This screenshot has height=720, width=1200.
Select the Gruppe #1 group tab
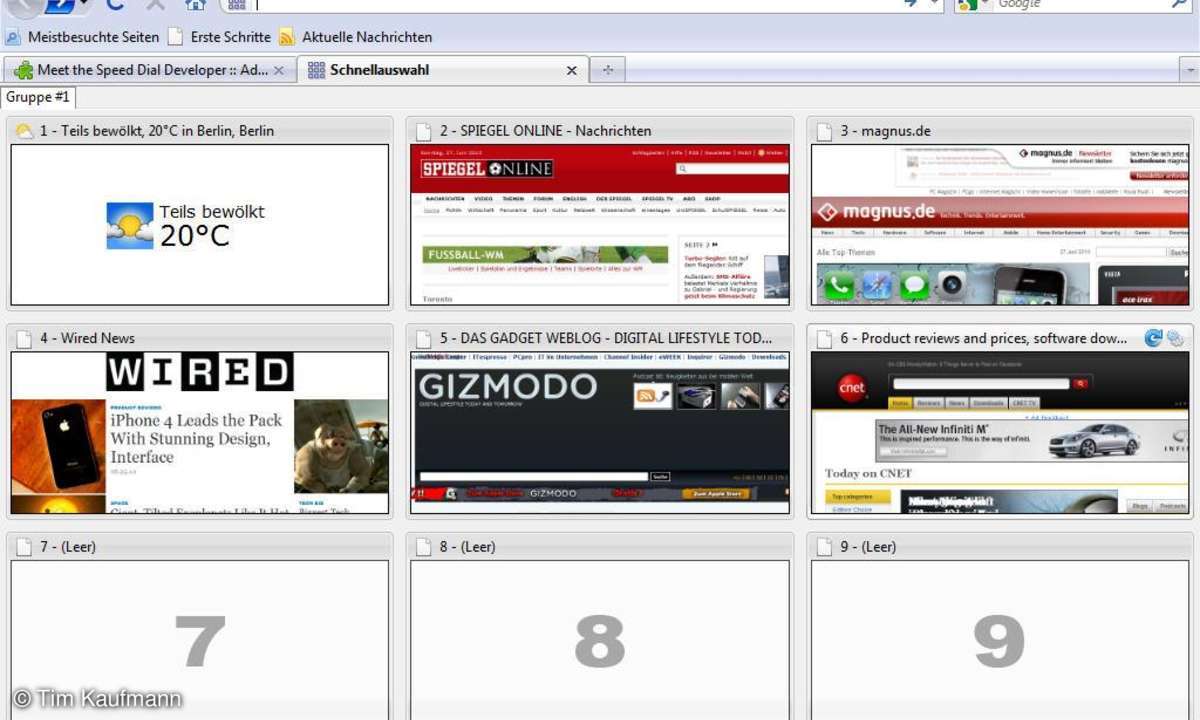38,97
